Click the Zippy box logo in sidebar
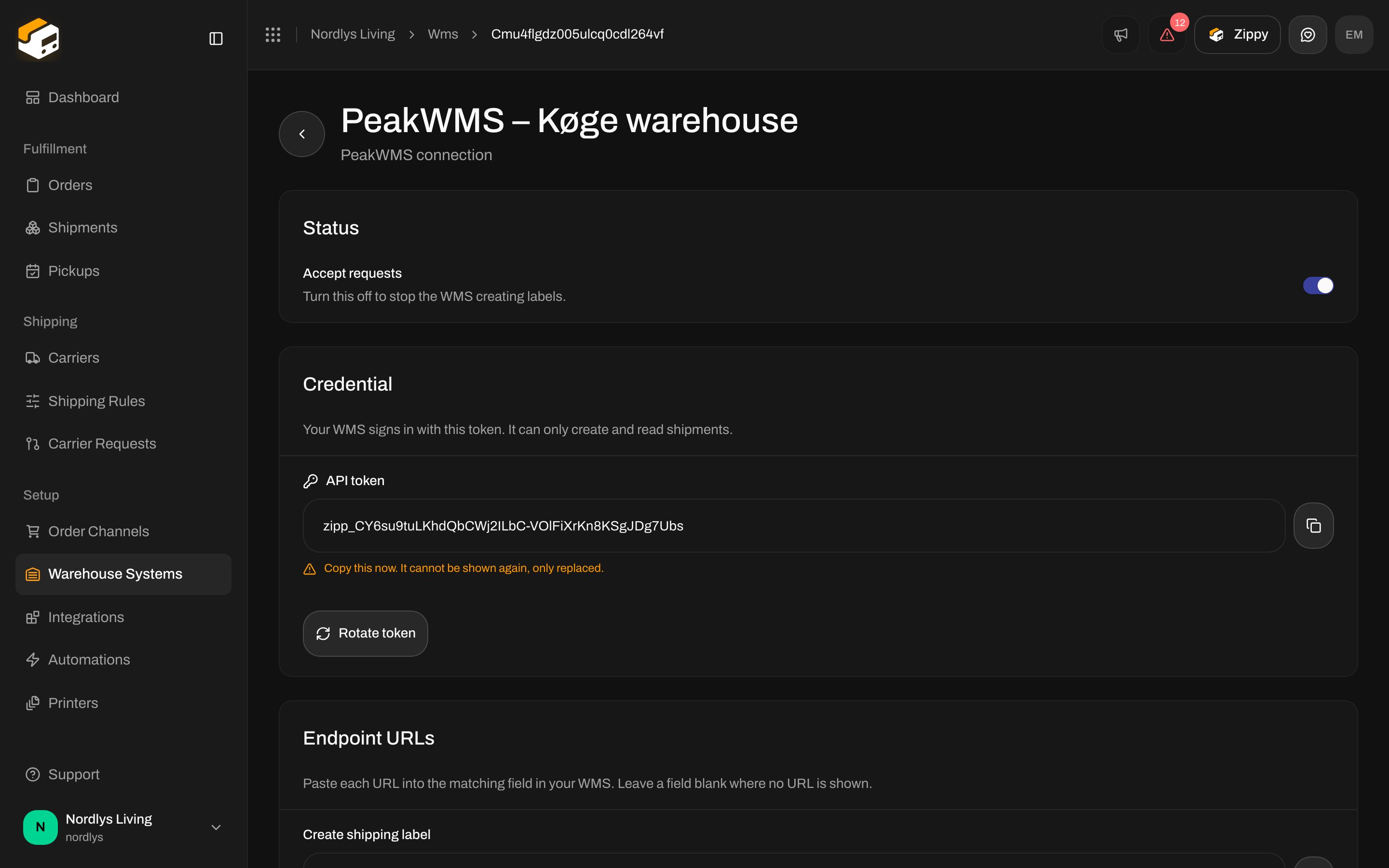This screenshot has width=1389, height=868. tap(39, 38)
